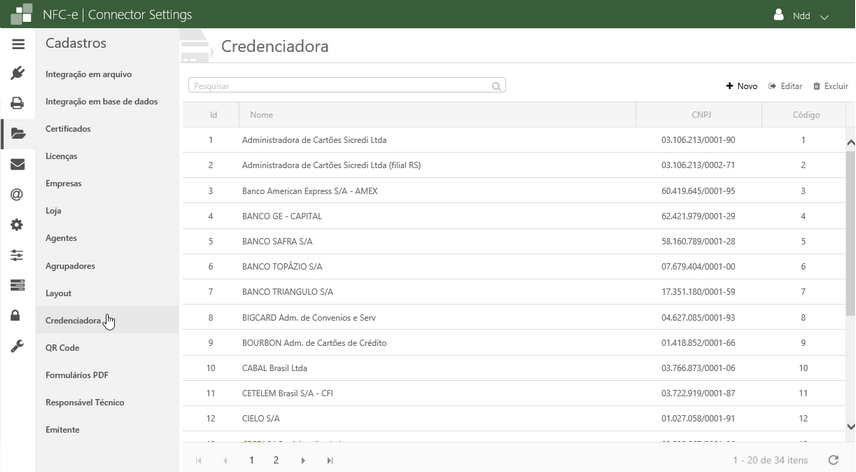Image resolution: width=856 pixels, height=472 pixels.
Task: Go to last page of results
Action: pyautogui.click(x=330, y=461)
